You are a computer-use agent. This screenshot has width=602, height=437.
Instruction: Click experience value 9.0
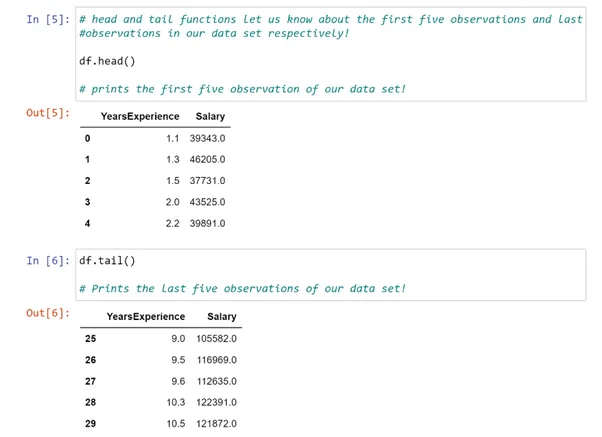coord(178,339)
